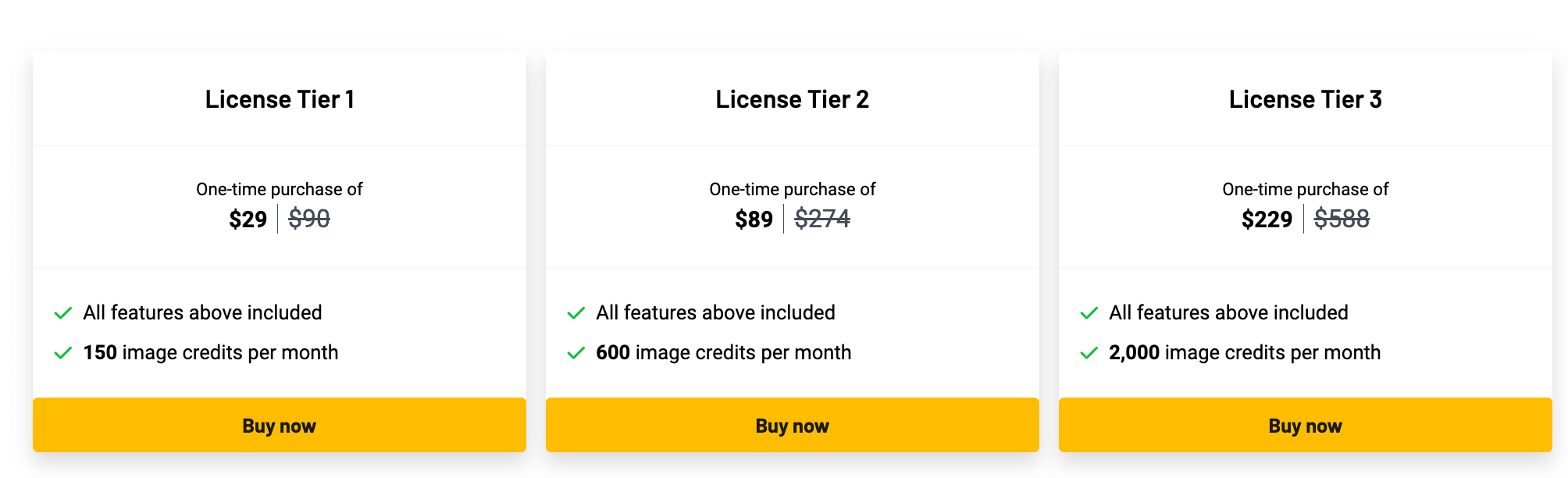
Task: Click the green checkmark beside 600 image credits
Action: (x=576, y=353)
